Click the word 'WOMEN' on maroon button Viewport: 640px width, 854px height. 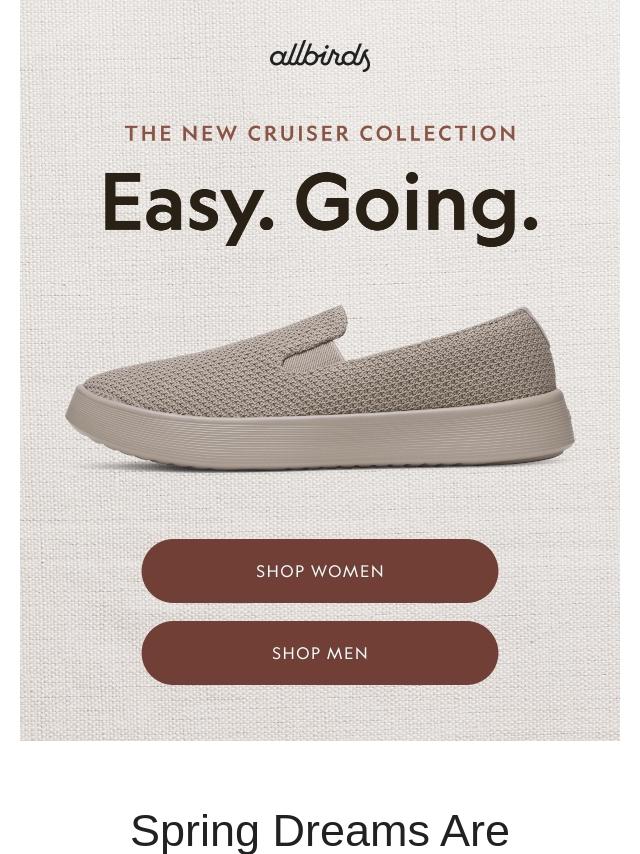348,571
